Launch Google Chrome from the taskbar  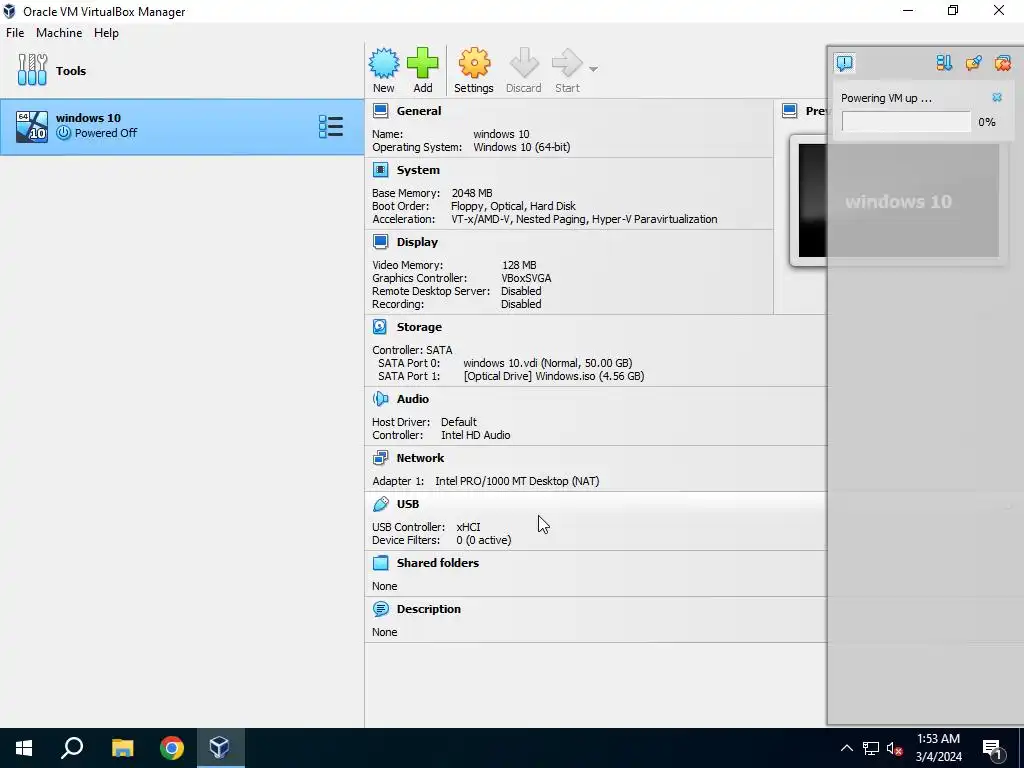[x=172, y=748]
